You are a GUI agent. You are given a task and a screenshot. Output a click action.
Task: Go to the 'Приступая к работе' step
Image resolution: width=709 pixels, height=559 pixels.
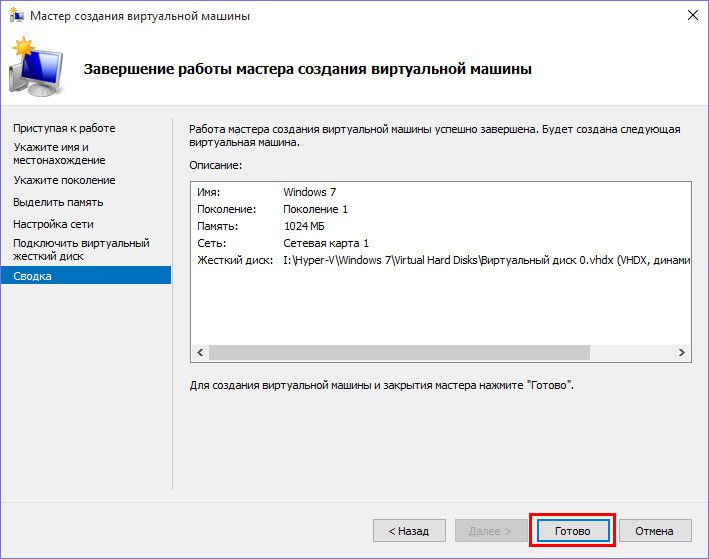[64, 128]
